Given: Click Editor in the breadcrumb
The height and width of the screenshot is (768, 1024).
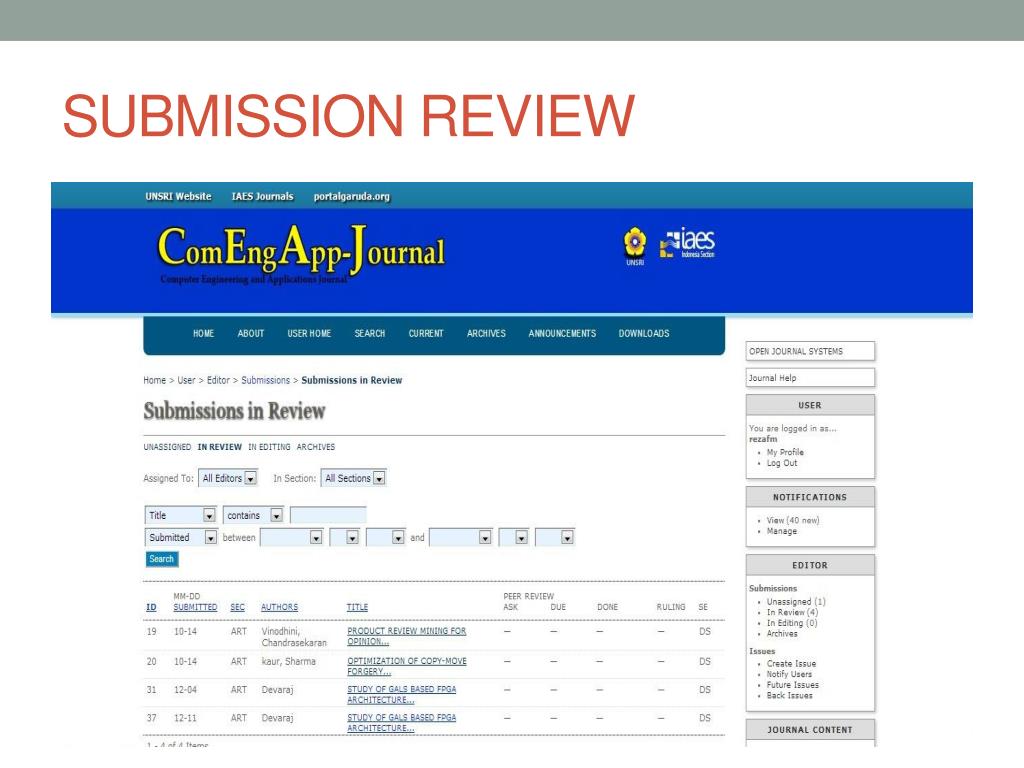Looking at the screenshot, I should pos(218,380).
